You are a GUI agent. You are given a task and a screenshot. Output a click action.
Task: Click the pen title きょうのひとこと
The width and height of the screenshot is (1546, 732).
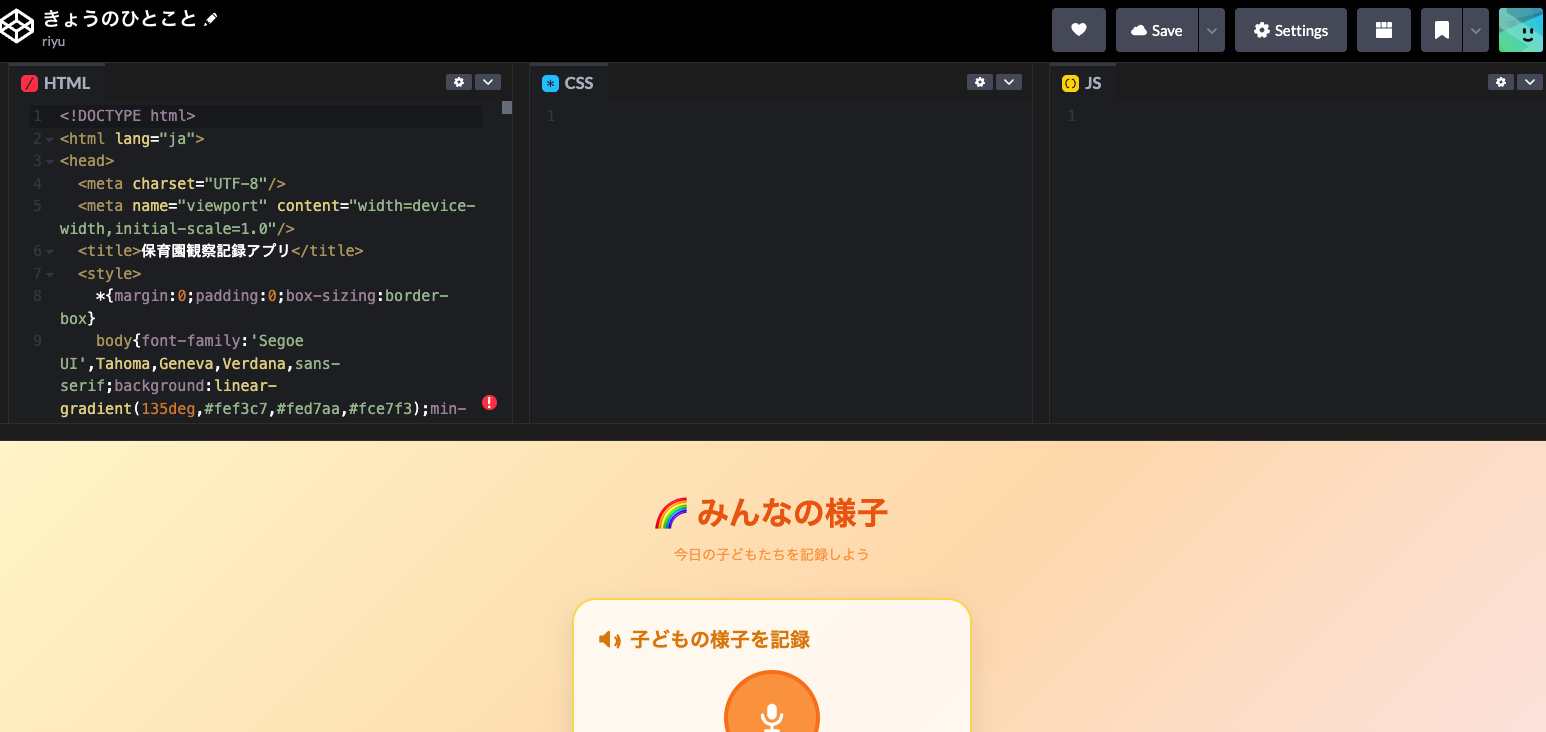coord(120,19)
